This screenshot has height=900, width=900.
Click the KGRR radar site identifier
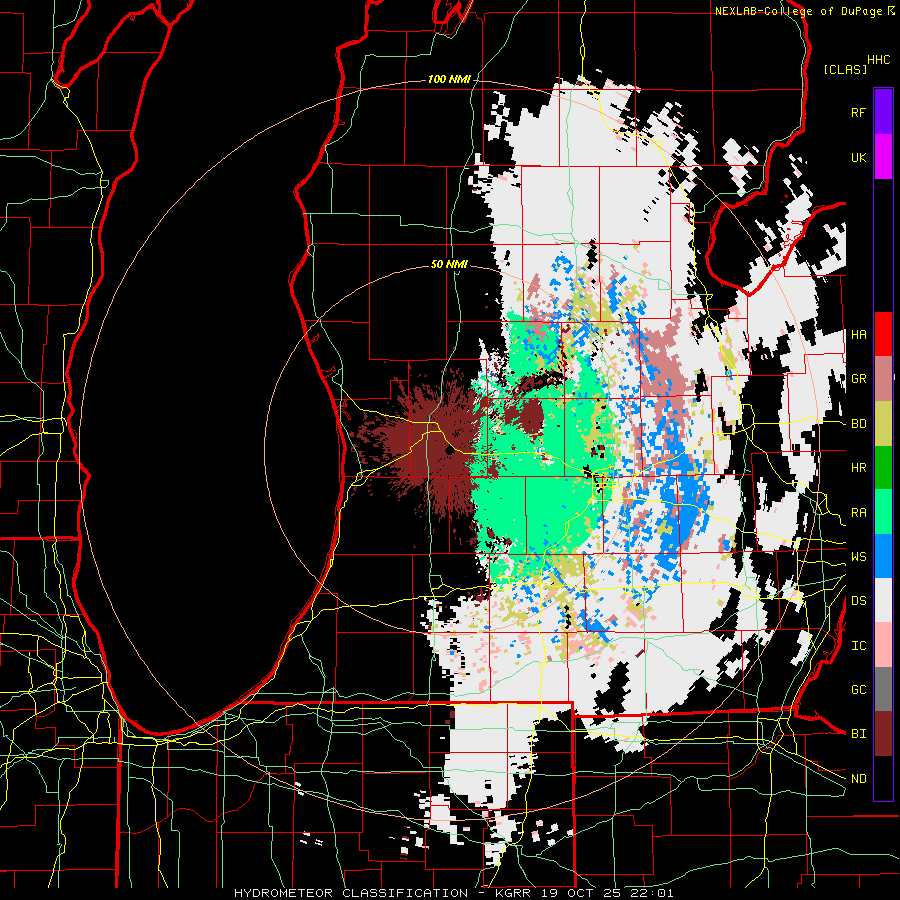click(x=511, y=893)
